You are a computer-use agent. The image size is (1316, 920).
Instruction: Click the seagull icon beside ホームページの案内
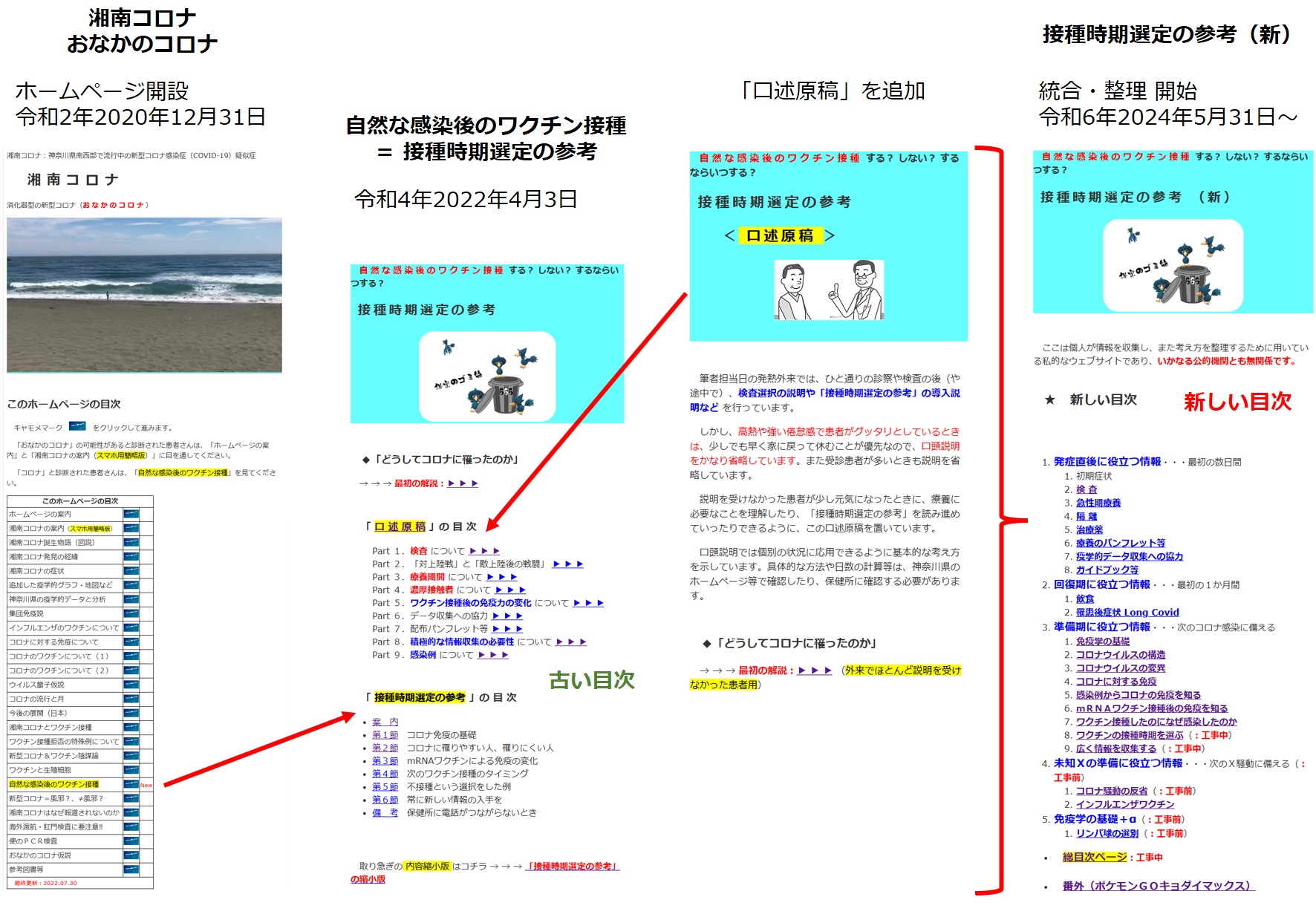(x=131, y=514)
